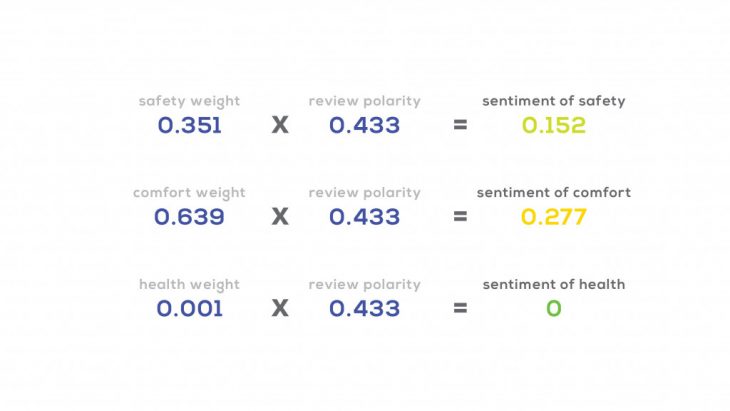
Task: Select the "comfort weight" label
Action: point(189,193)
